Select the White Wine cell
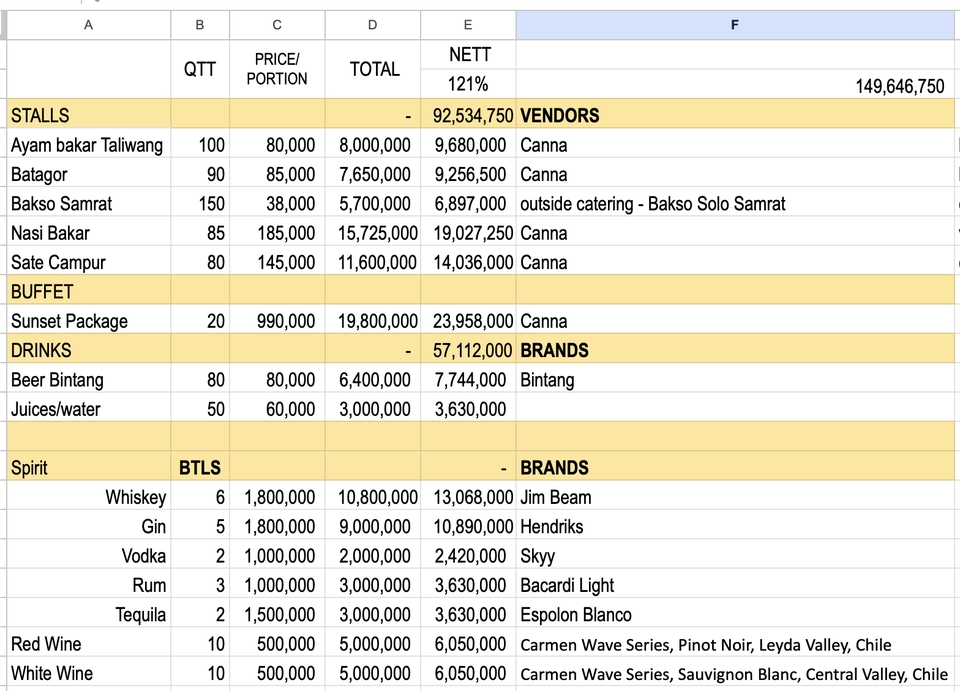 (x=88, y=672)
